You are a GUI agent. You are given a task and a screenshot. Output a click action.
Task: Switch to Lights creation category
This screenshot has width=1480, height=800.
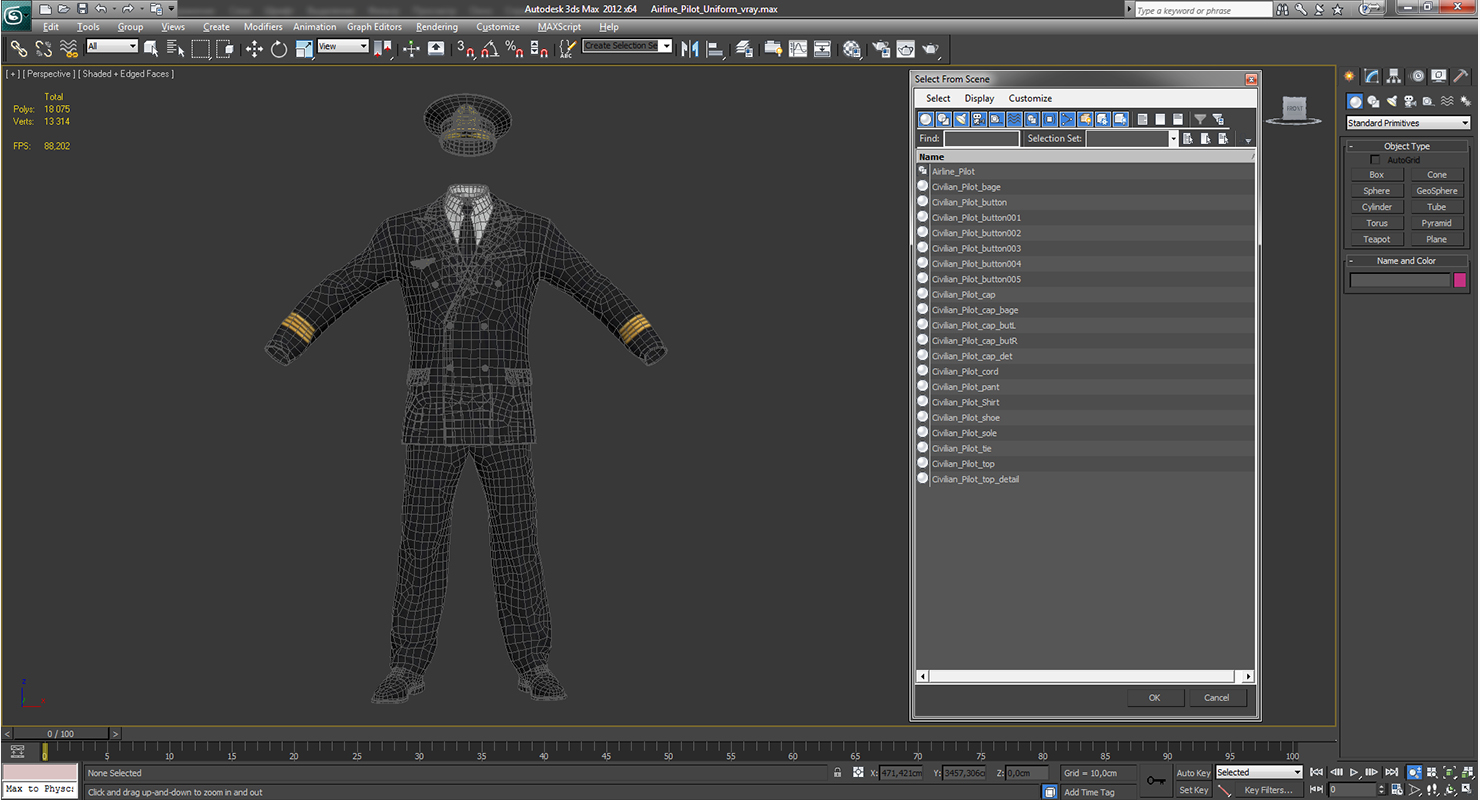click(x=1391, y=101)
